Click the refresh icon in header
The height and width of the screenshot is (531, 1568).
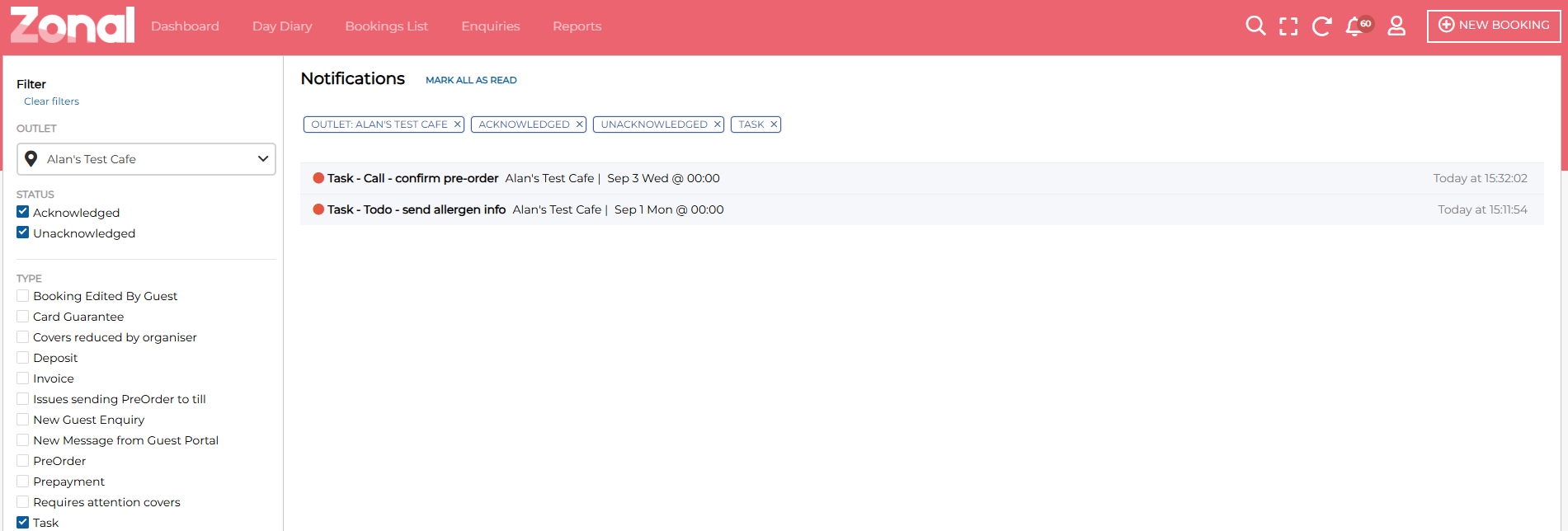click(x=1321, y=26)
